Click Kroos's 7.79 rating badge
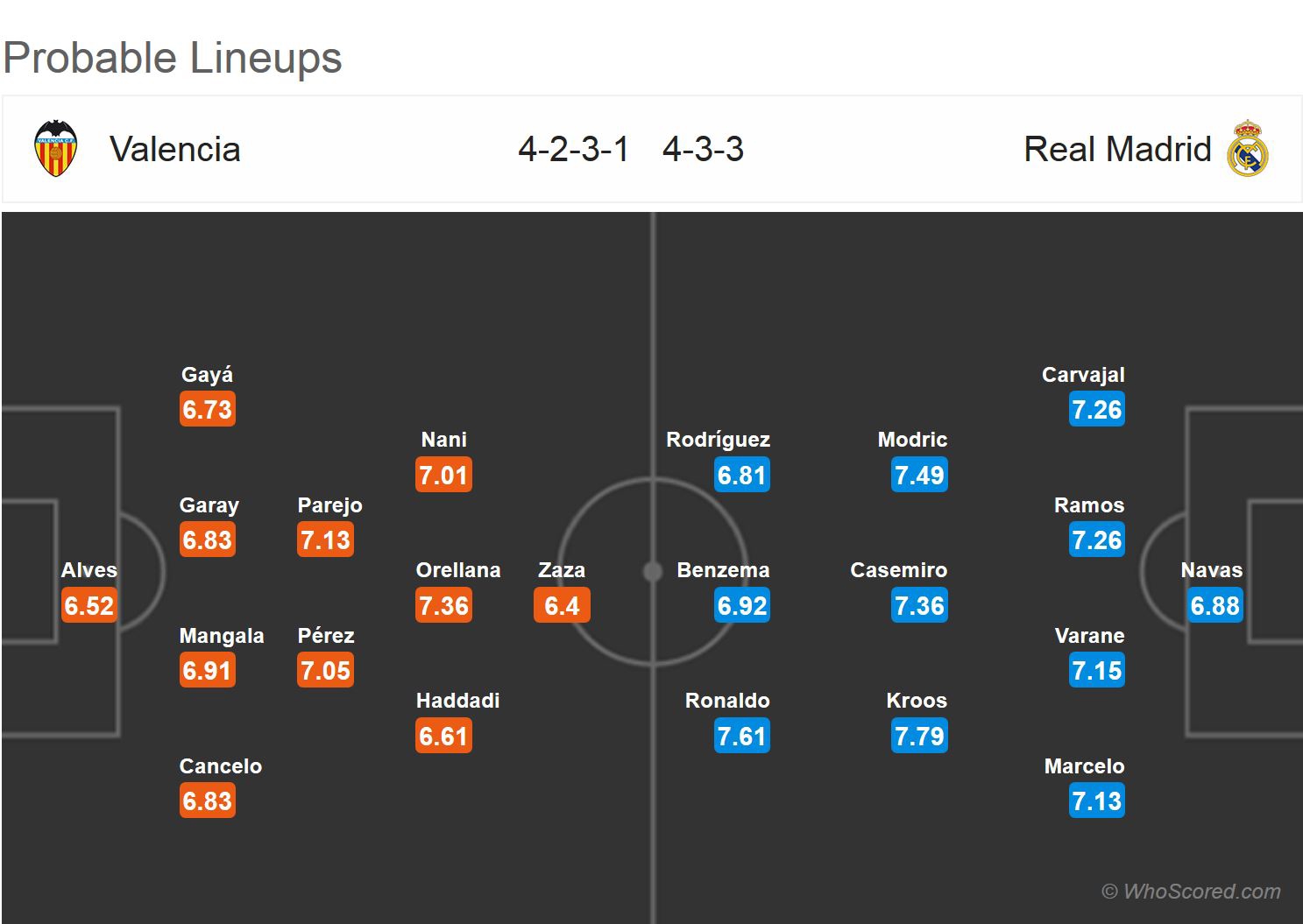 click(x=919, y=737)
